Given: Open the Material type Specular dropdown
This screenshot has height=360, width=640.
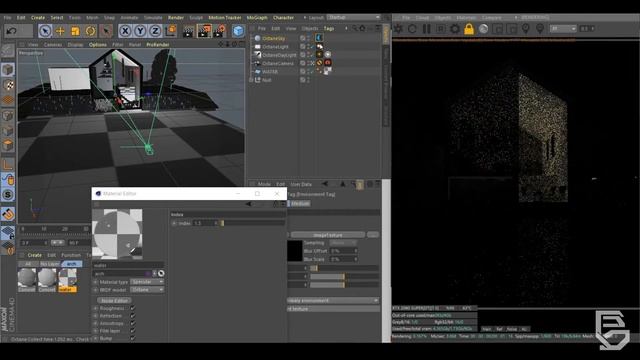Looking at the screenshot, I should [x=147, y=282].
